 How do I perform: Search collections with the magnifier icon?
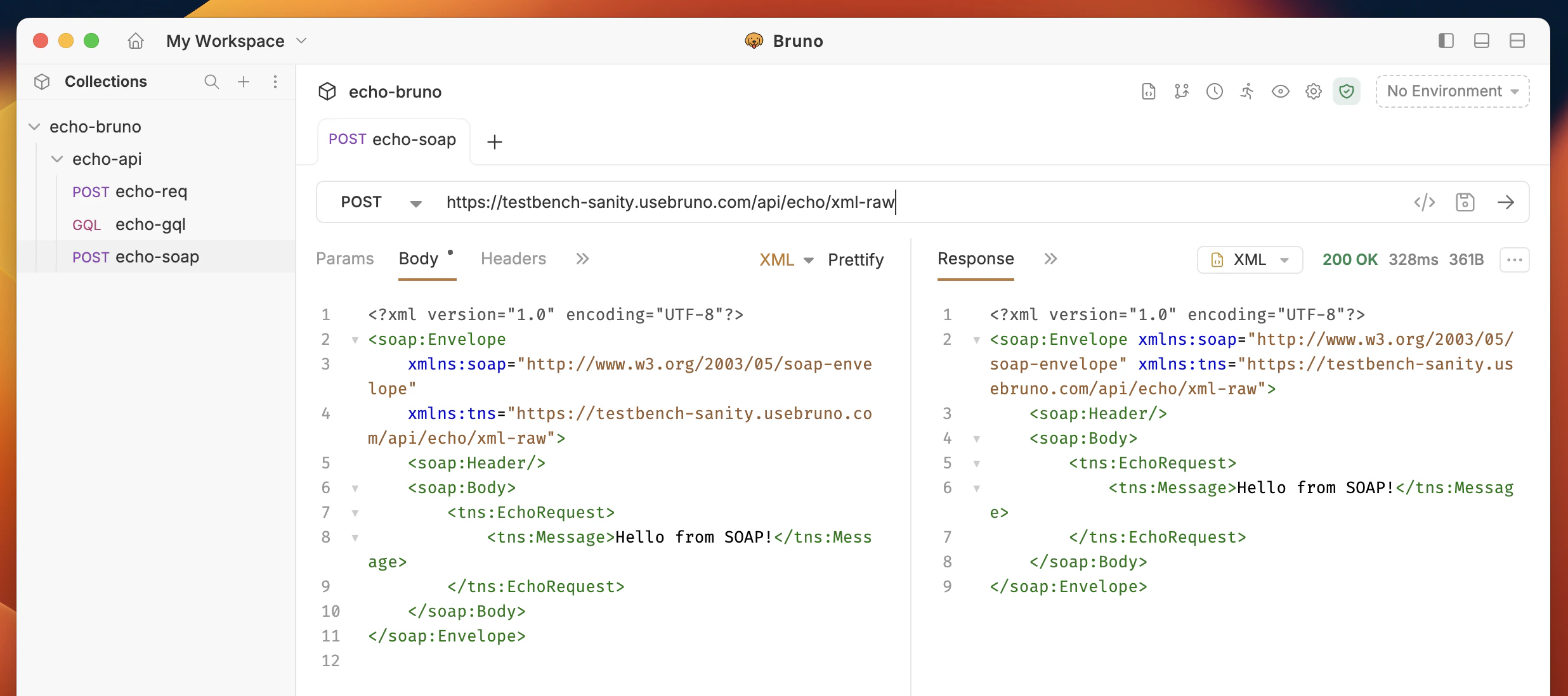[x=212, y=82]
